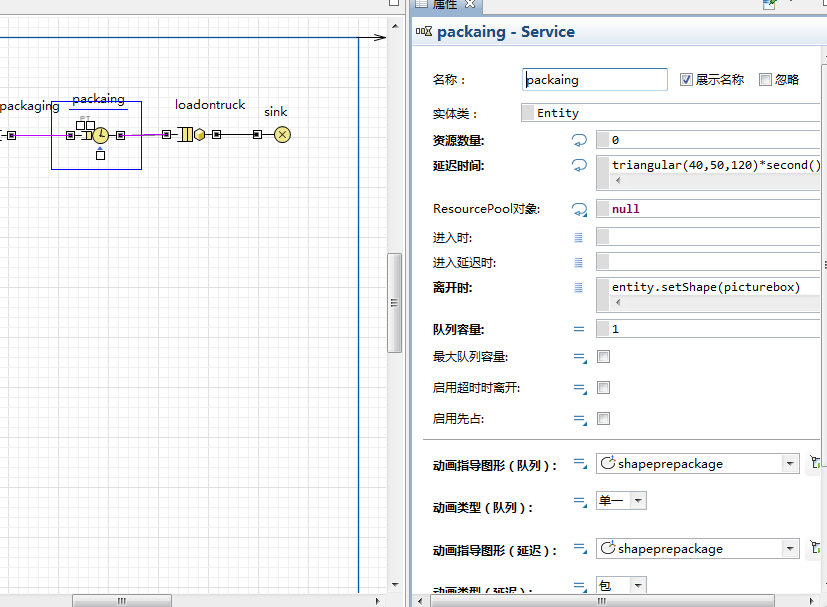The image size is (827, 607).
Task: Click the 启用超时时离开 parameter mode icon
Action: [580, 389]
